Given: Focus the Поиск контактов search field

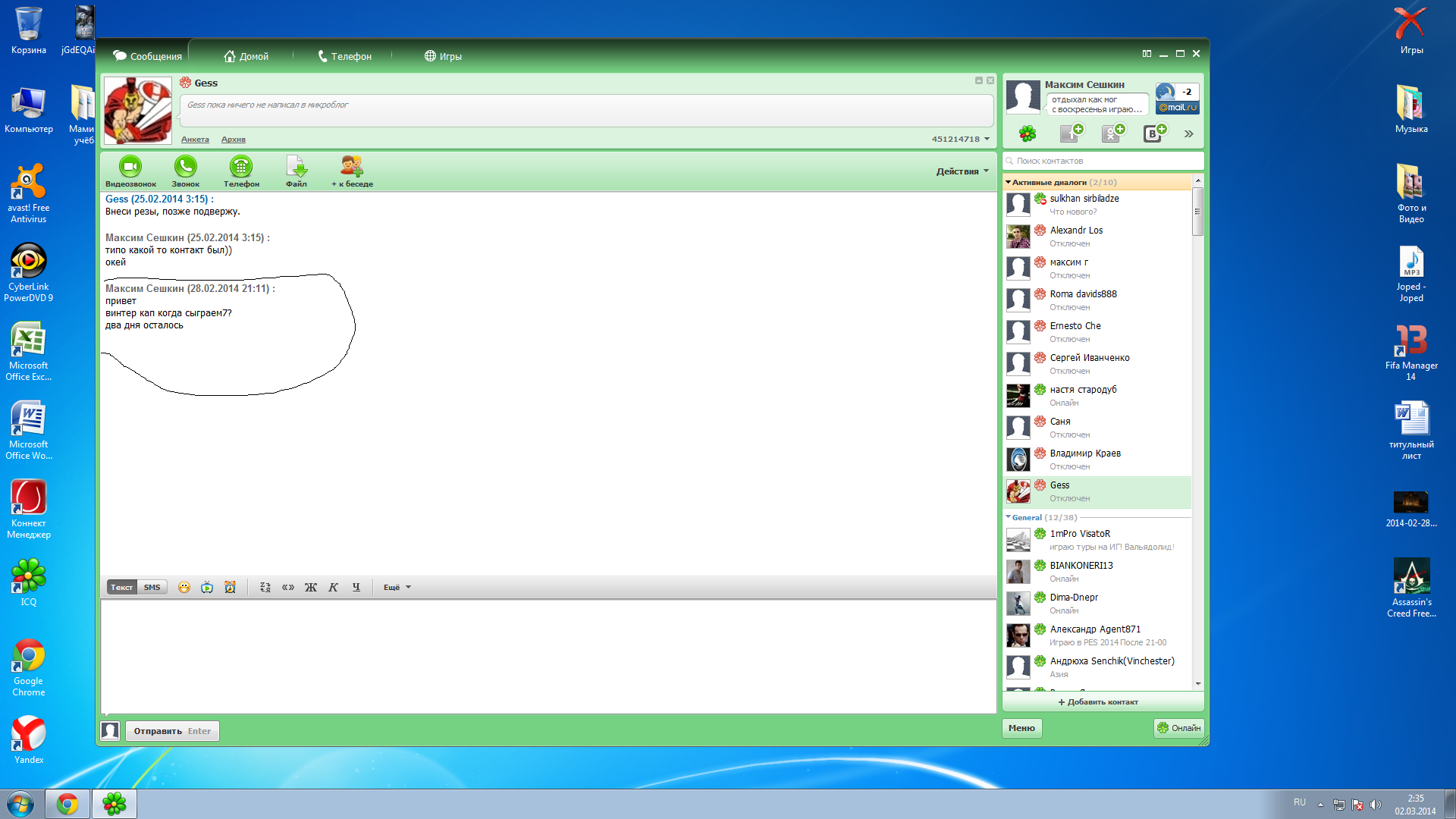Looking at the screenshot, I should click(x=1103, y=161).
